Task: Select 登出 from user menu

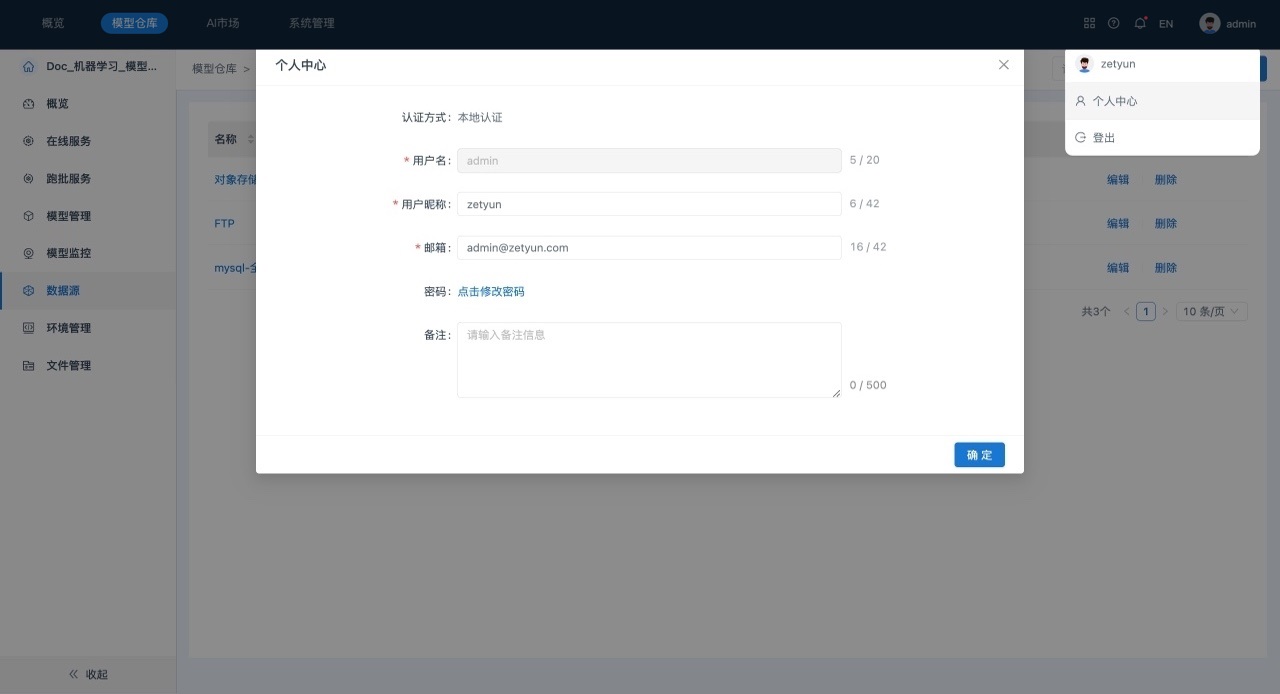Action: pyautogui.click(x=1103, y=138)
